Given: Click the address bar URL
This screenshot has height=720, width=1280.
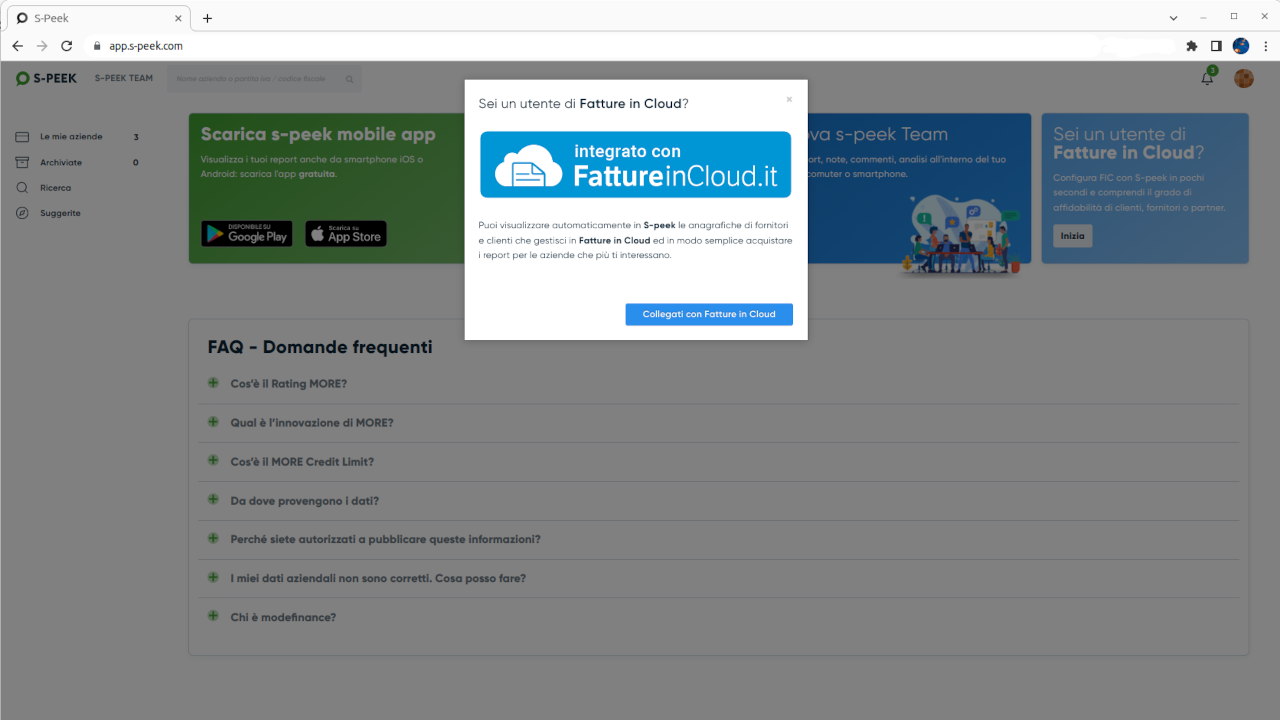Looking at the screenshot, I should 146,46.
